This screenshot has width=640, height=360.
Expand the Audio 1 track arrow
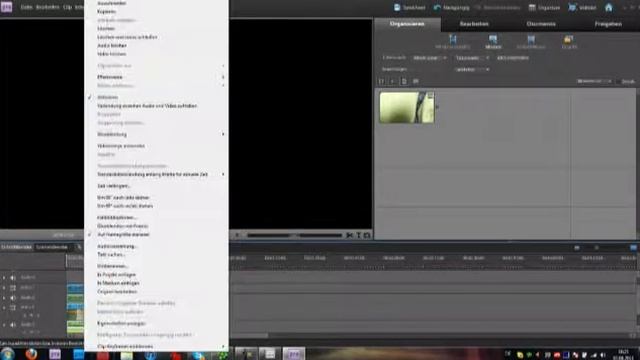click(4, 325)
